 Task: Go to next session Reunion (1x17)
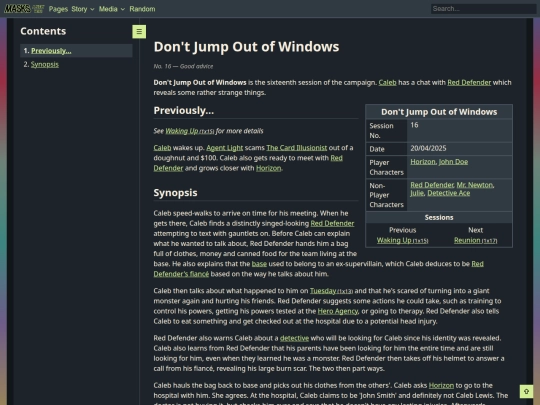tap(475, 240)
